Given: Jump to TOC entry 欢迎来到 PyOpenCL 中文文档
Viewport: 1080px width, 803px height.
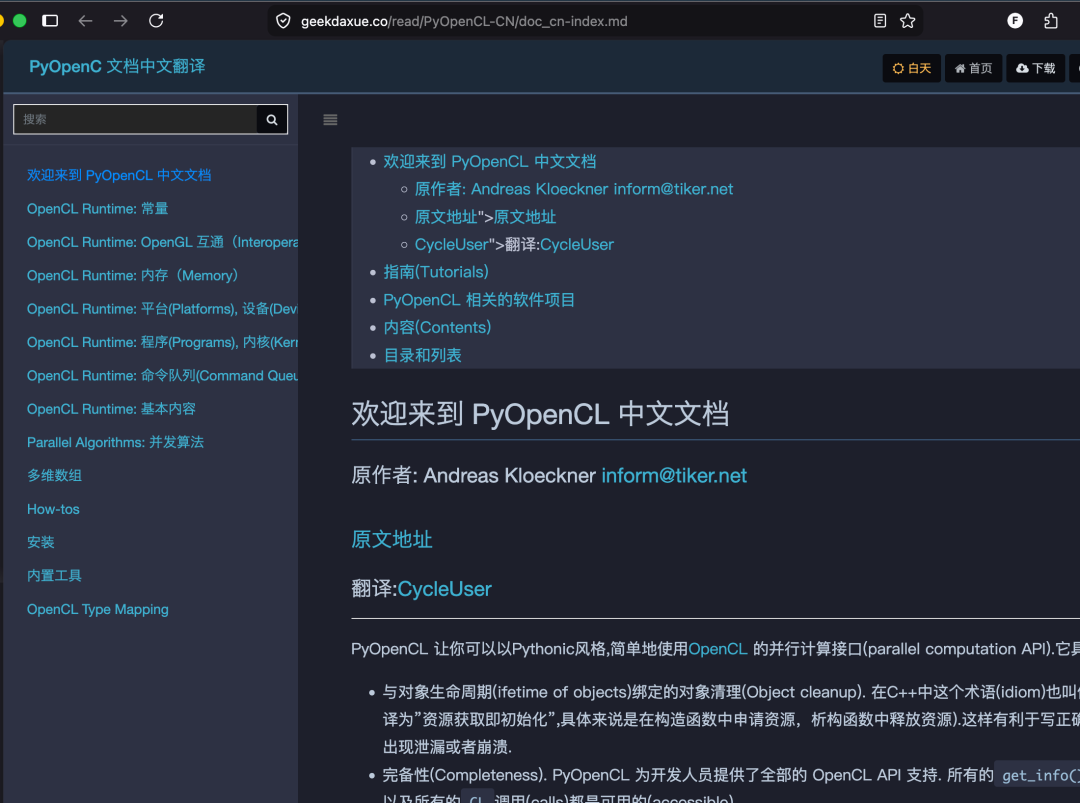Looking at the screenshot, I should [490, 161].
